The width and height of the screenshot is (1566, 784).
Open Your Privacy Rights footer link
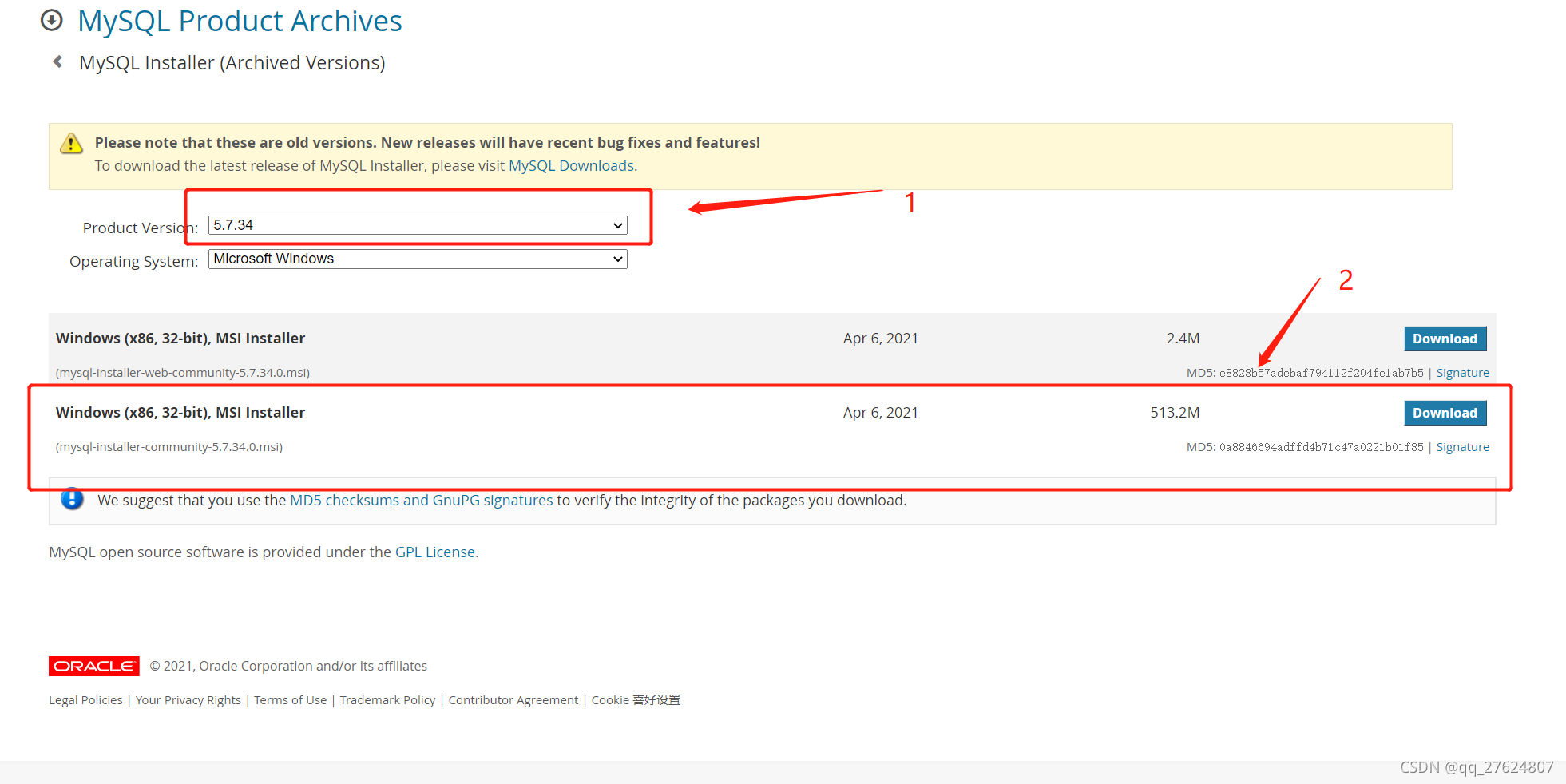pyautogui.click(x=188, y=700)
